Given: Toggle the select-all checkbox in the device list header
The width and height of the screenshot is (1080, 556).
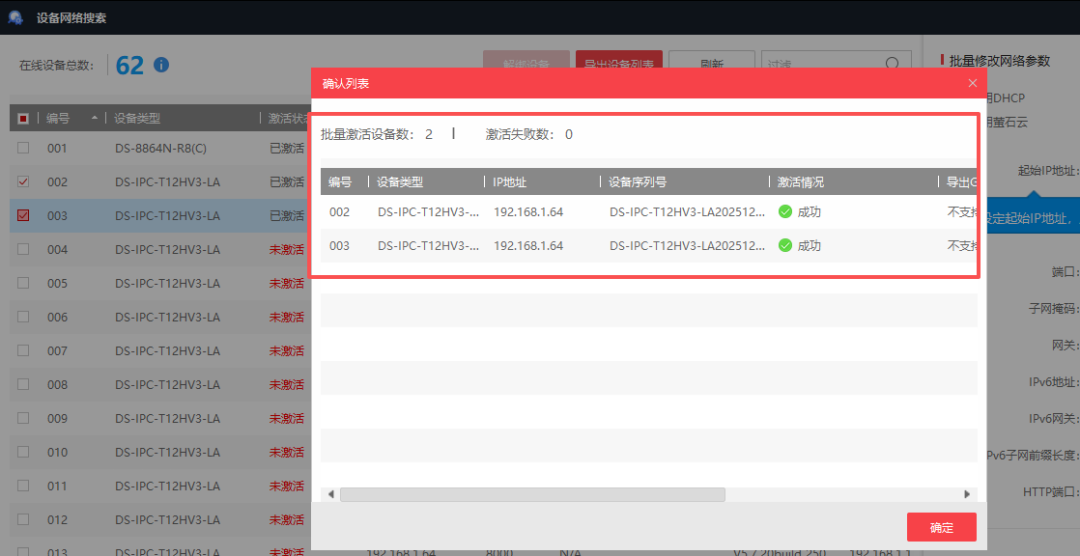Looking at the screenshot, I should coord(23,118).
